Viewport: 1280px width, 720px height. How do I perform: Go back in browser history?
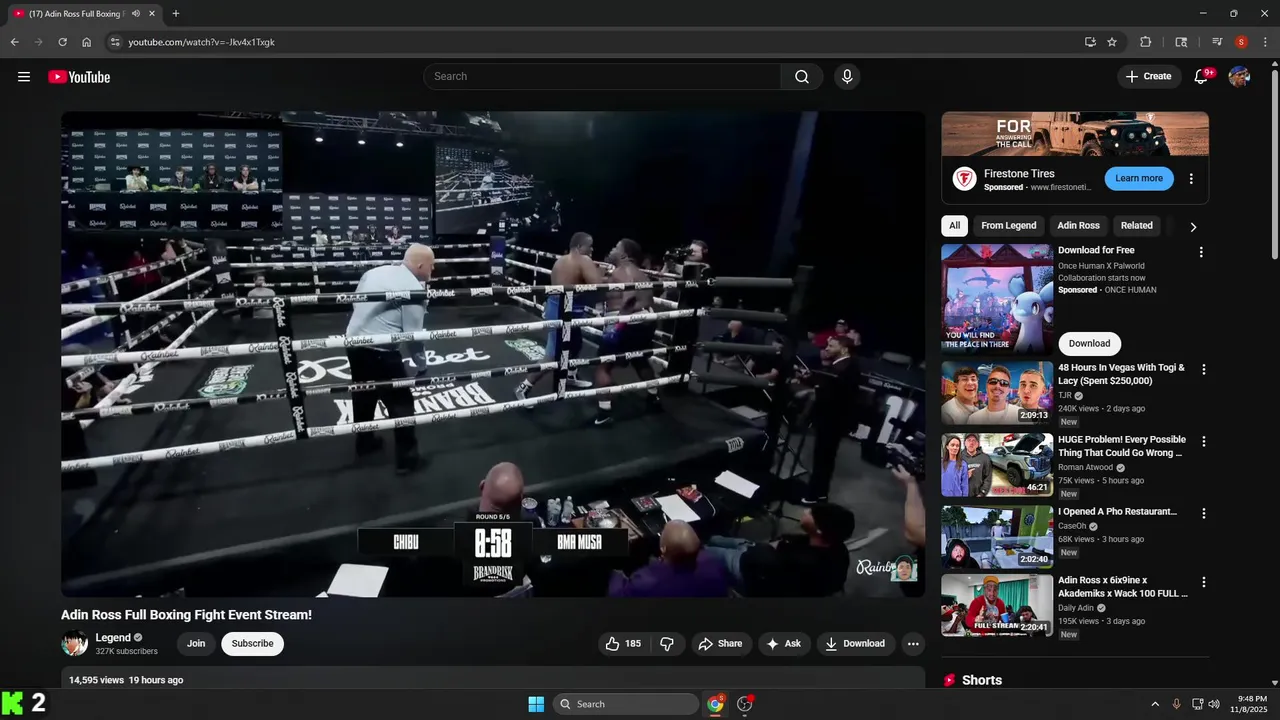tap(14, 42)
